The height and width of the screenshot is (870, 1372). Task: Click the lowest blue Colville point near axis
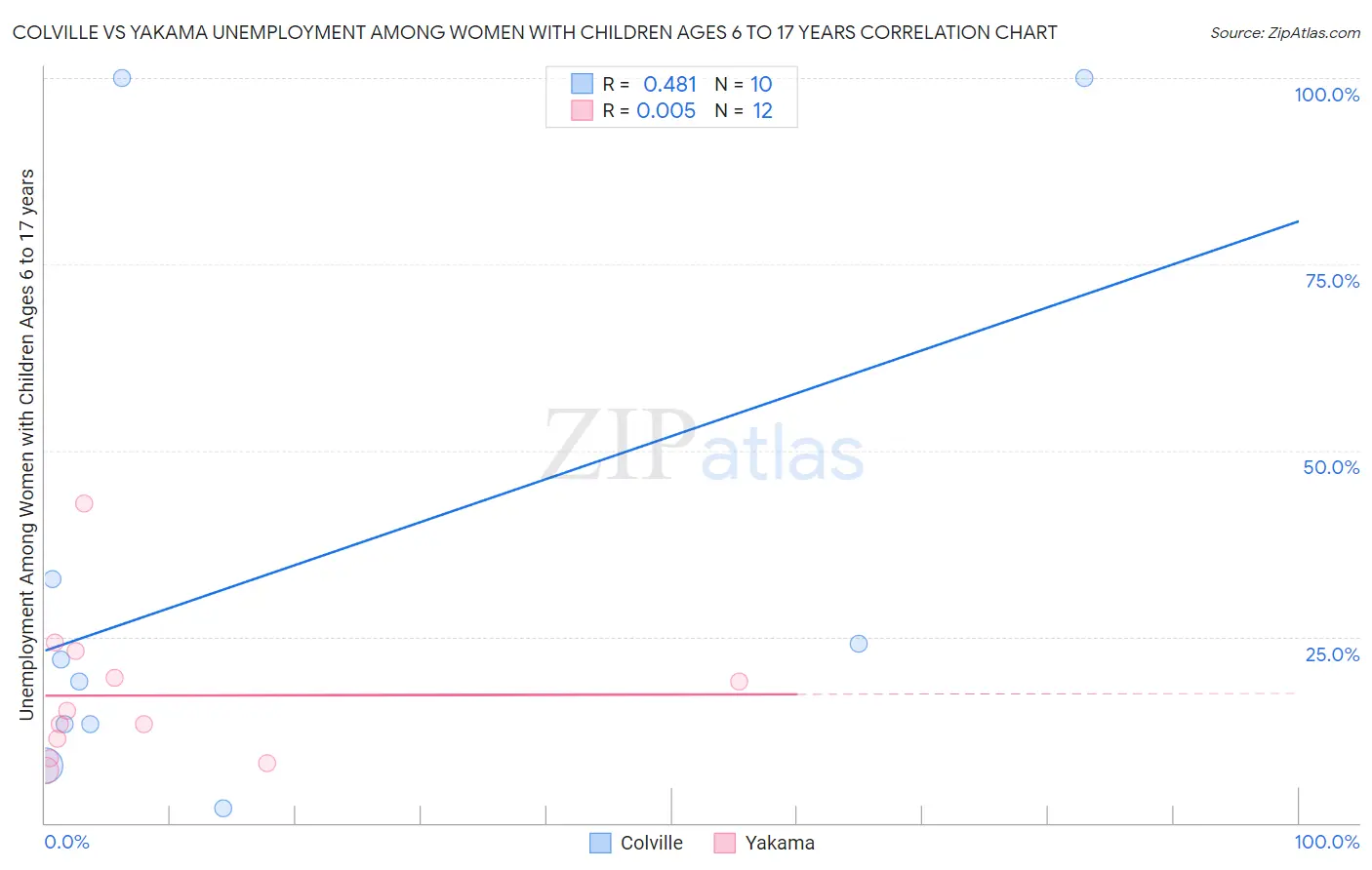coord(223,808)
